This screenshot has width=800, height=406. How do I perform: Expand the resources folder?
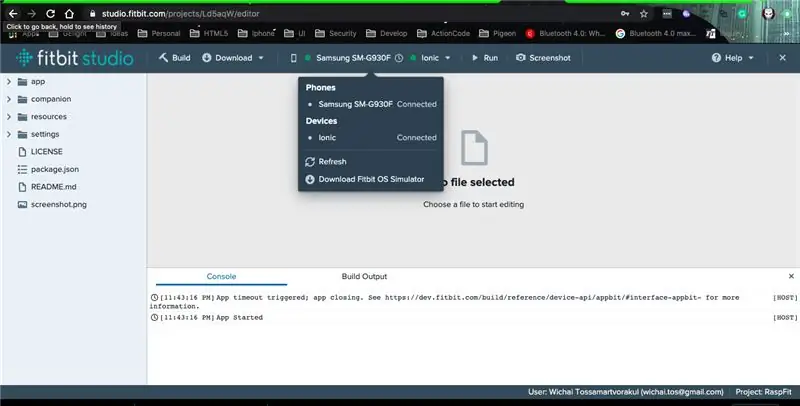click(x=9, y=117)
